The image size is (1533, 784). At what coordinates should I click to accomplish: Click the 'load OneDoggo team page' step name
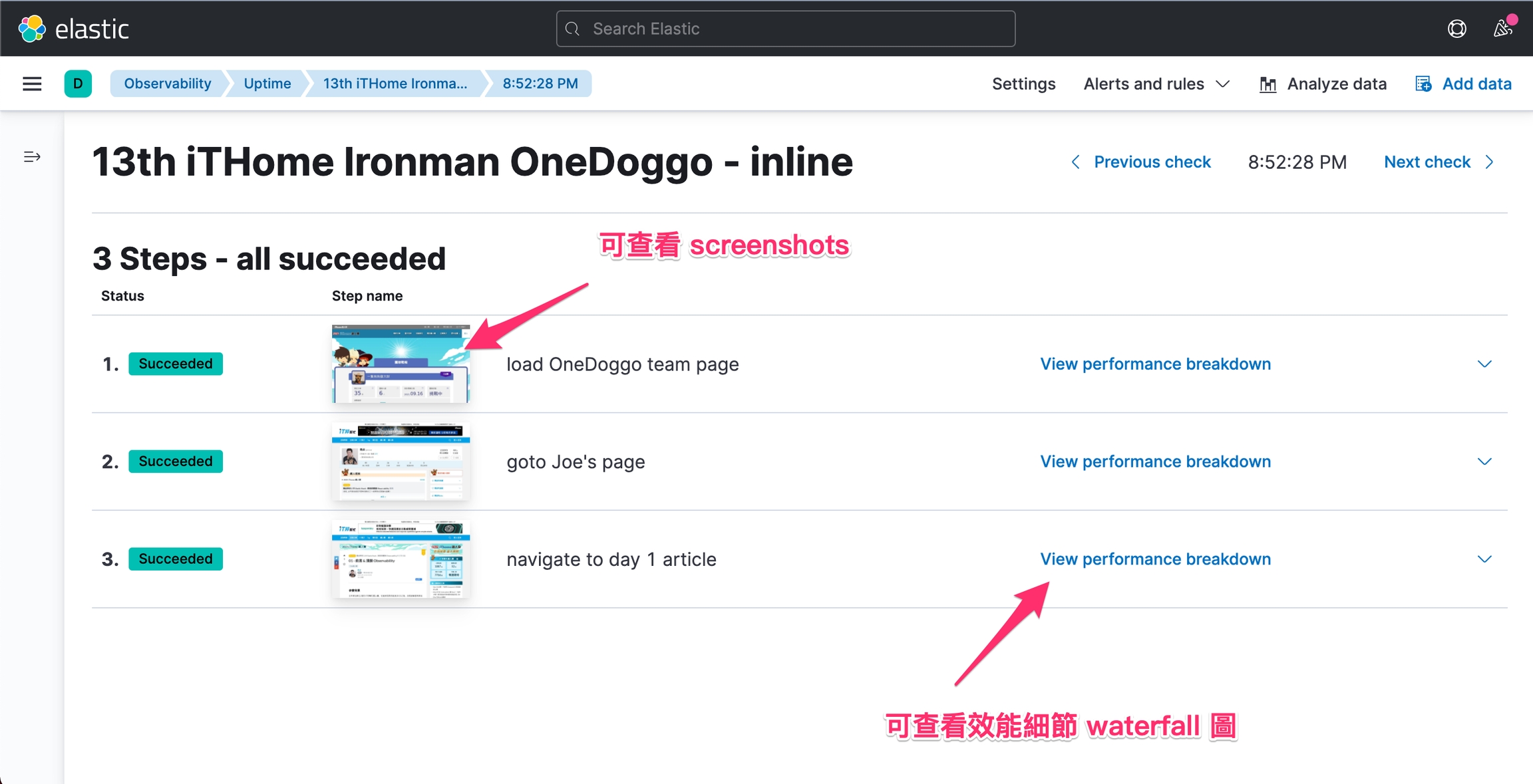tap(623, 364)
